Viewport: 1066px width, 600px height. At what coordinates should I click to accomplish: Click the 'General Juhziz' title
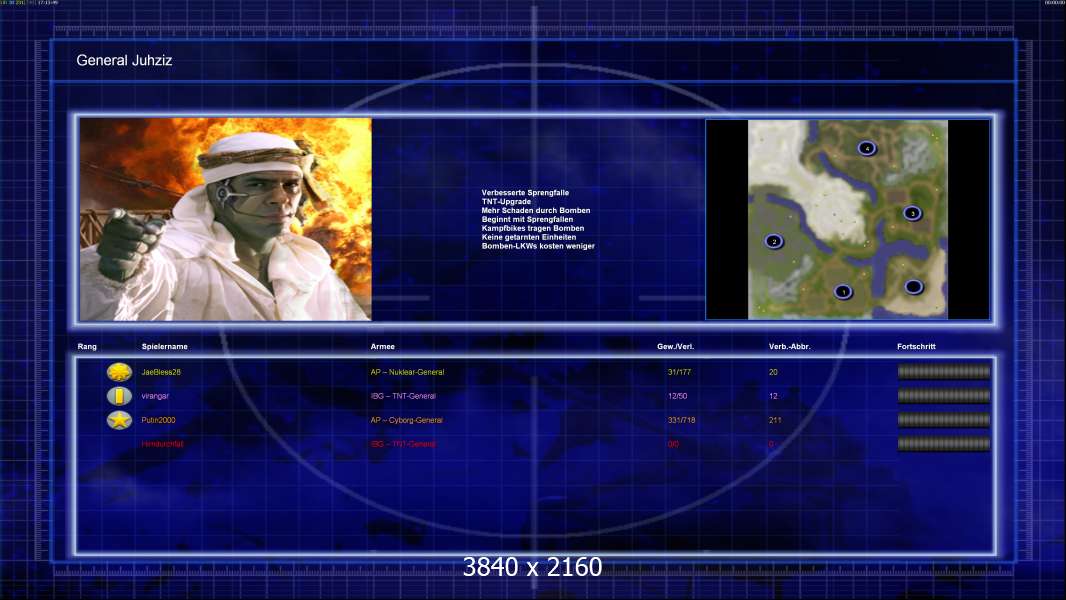point(124,60)
